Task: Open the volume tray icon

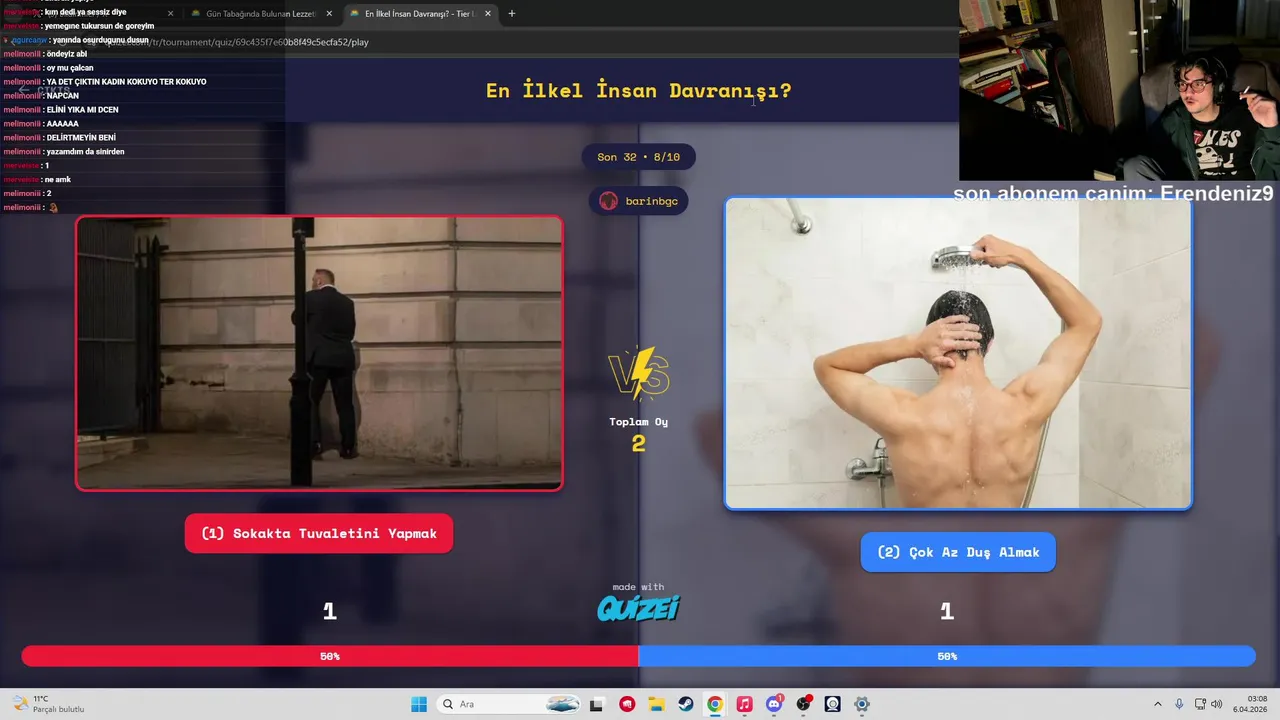Action: coord(1217,704)
